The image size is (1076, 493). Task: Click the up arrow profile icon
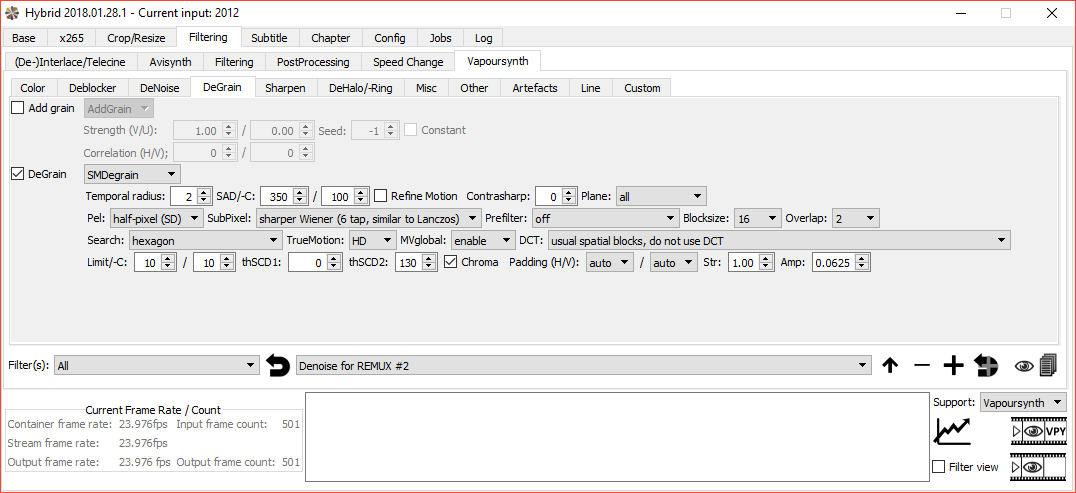tap(890, 366)
